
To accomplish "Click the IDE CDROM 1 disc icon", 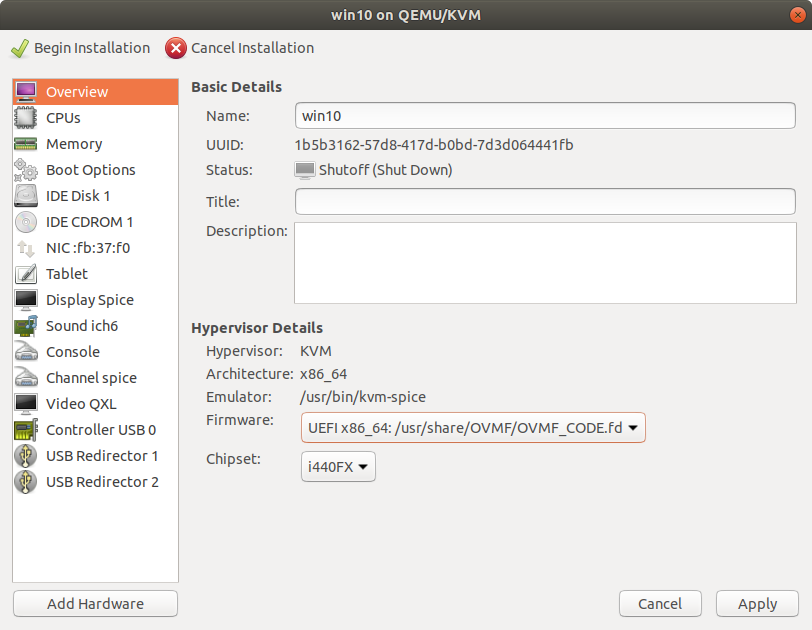I will 27,221.
